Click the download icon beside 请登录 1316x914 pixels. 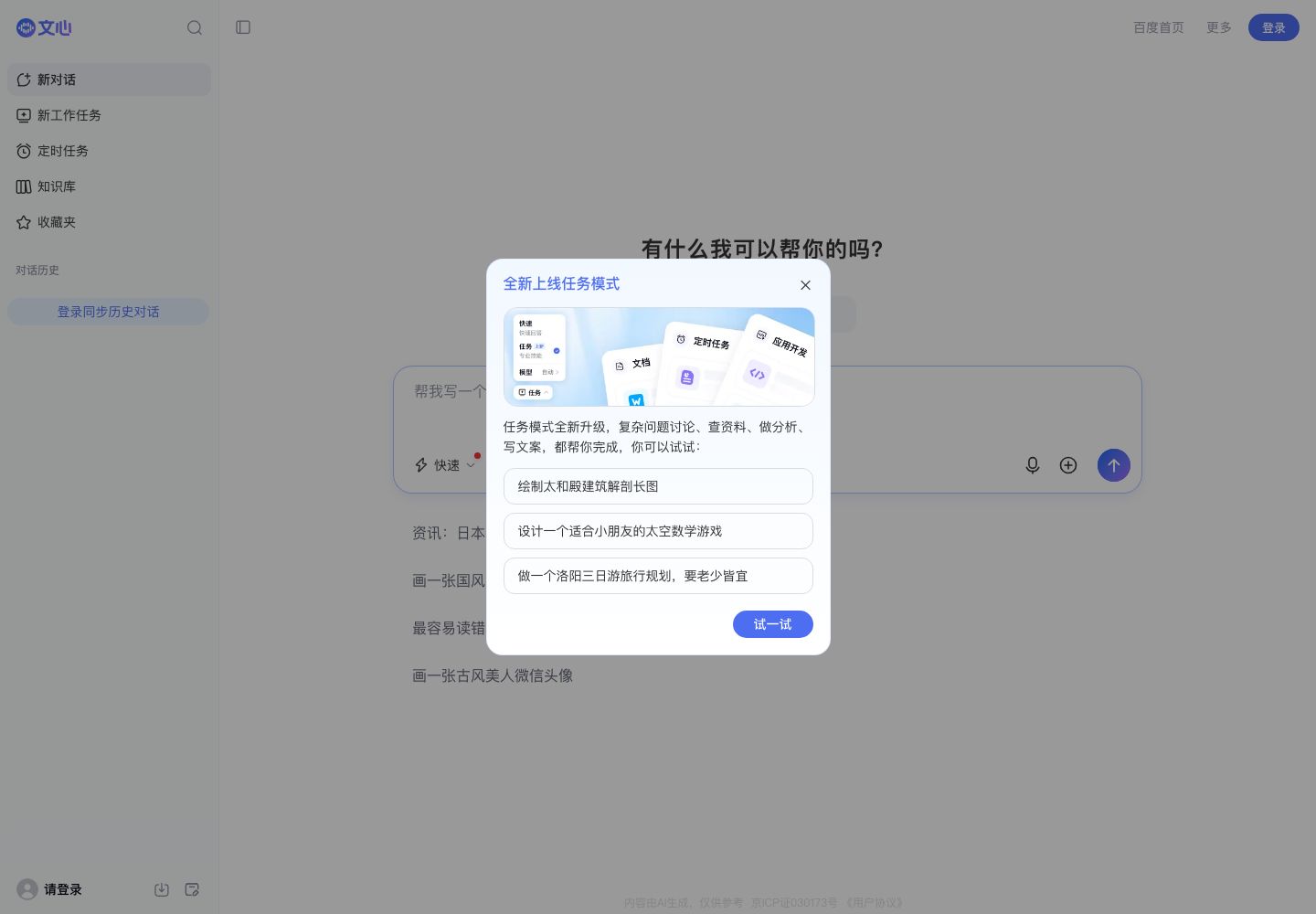[162, 889]
